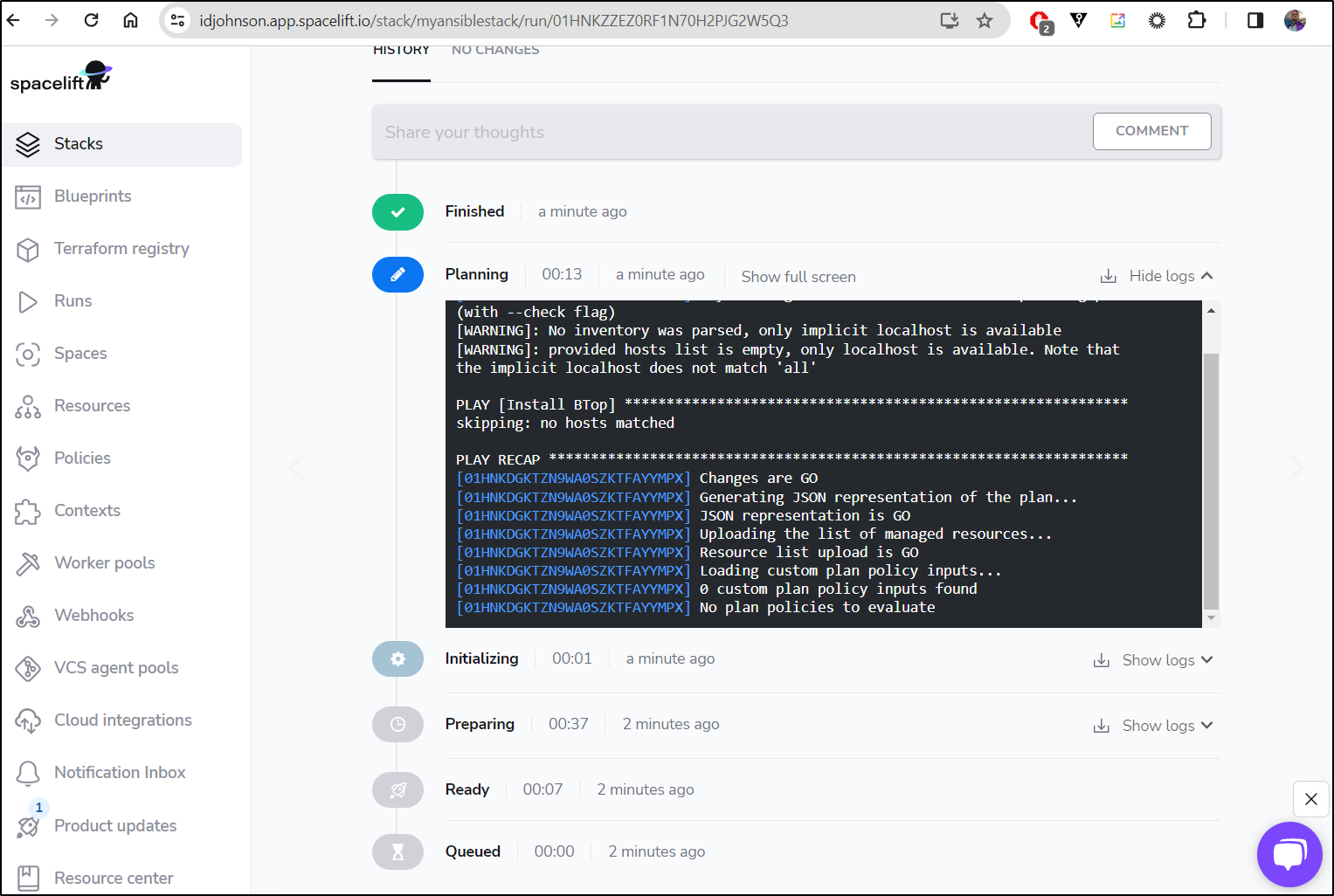Click the Ready rocket badge
The width and height of the screenshot is (1334, 896).
397,790
